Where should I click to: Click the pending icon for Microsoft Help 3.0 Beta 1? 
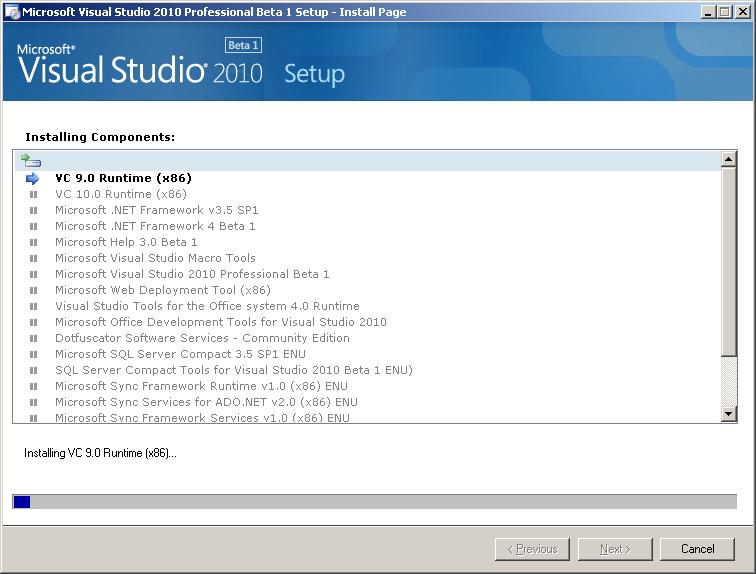(33, 242)
